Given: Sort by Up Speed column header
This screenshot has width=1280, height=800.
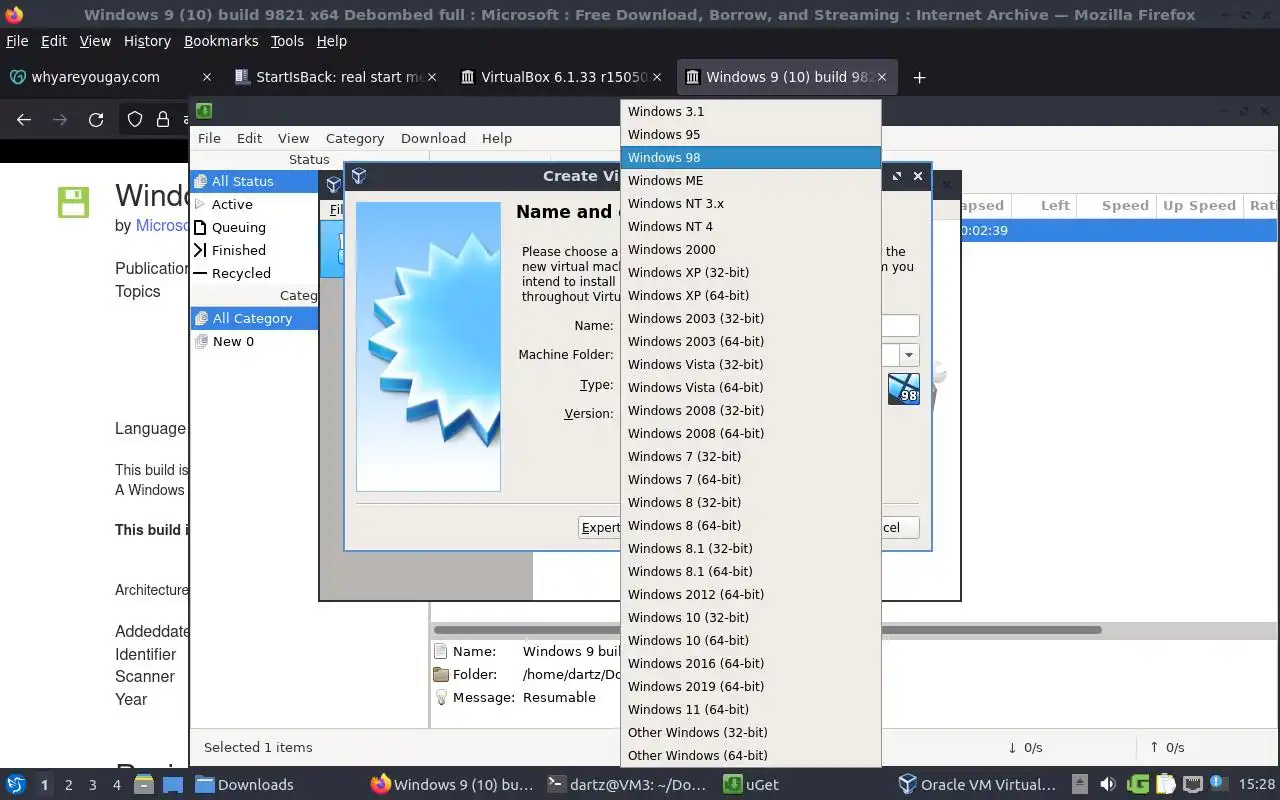Looking at the screenshot, I should coord(1199,205).
